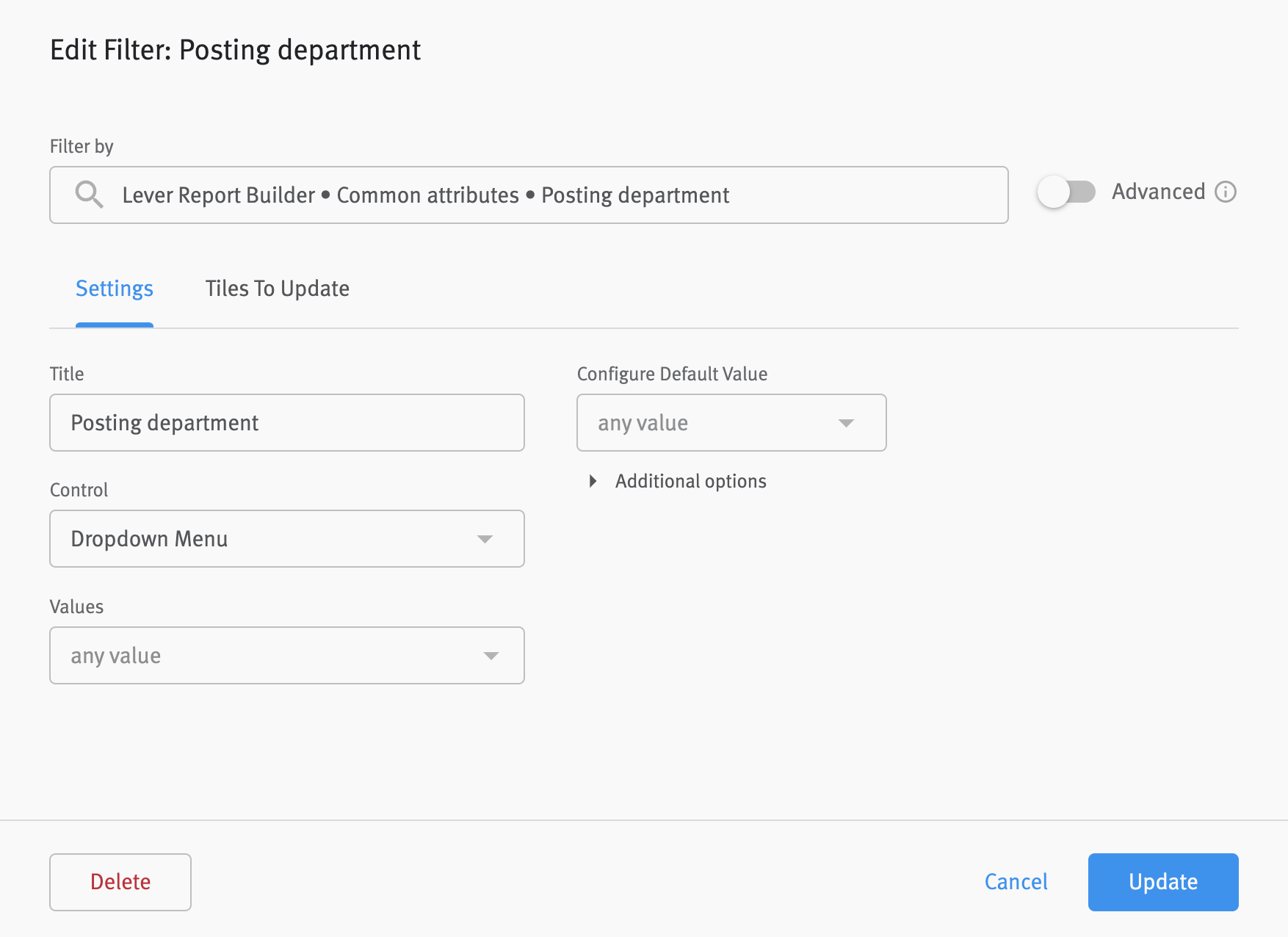The image size is (1288, 937).
Task: Switch to the Tiles To Update tab
Action: point(277,288)
